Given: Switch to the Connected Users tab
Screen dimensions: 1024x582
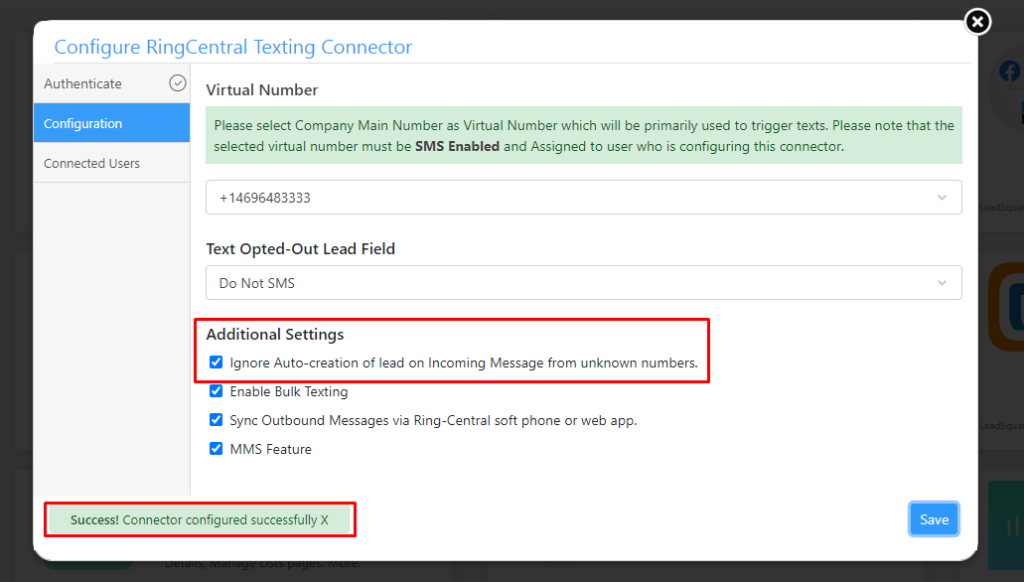Looking at the screenshot, I should coord(90,161).
